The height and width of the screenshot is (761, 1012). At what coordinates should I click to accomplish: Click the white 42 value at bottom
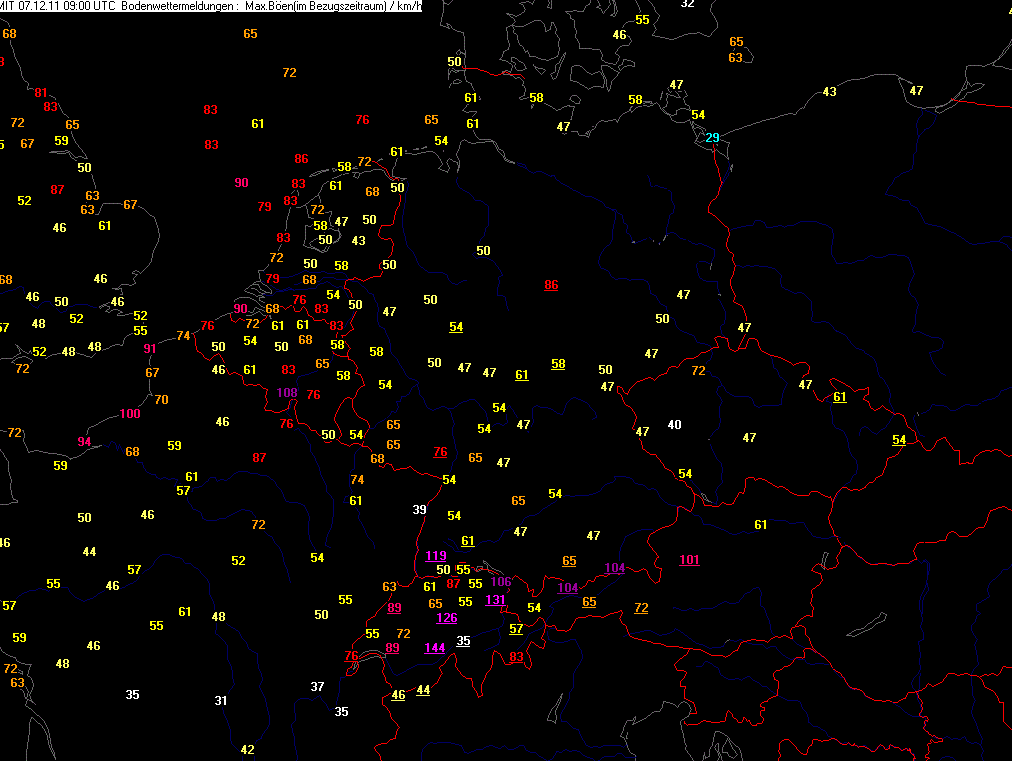pyautogui.click(x=248, y=750)
